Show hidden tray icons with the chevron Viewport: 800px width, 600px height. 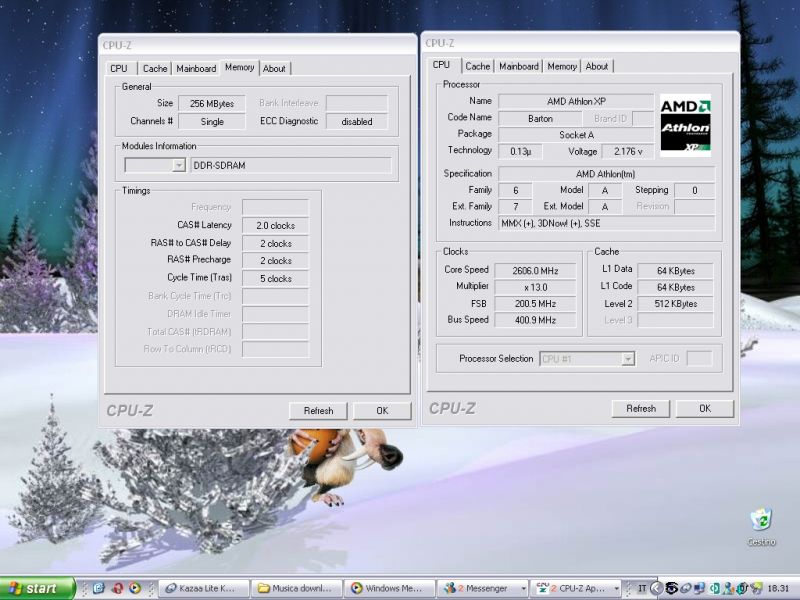(x=657, y=589)
